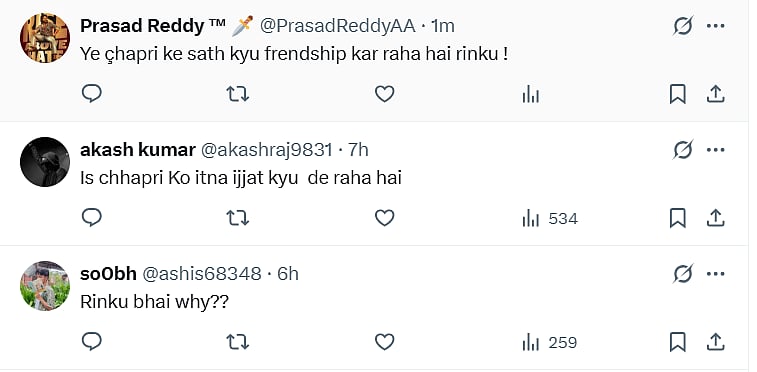Screen dimensions: 757x372
Task: Open more options for Prasad Reddy's tweet
Action: [x=715, y=26]
